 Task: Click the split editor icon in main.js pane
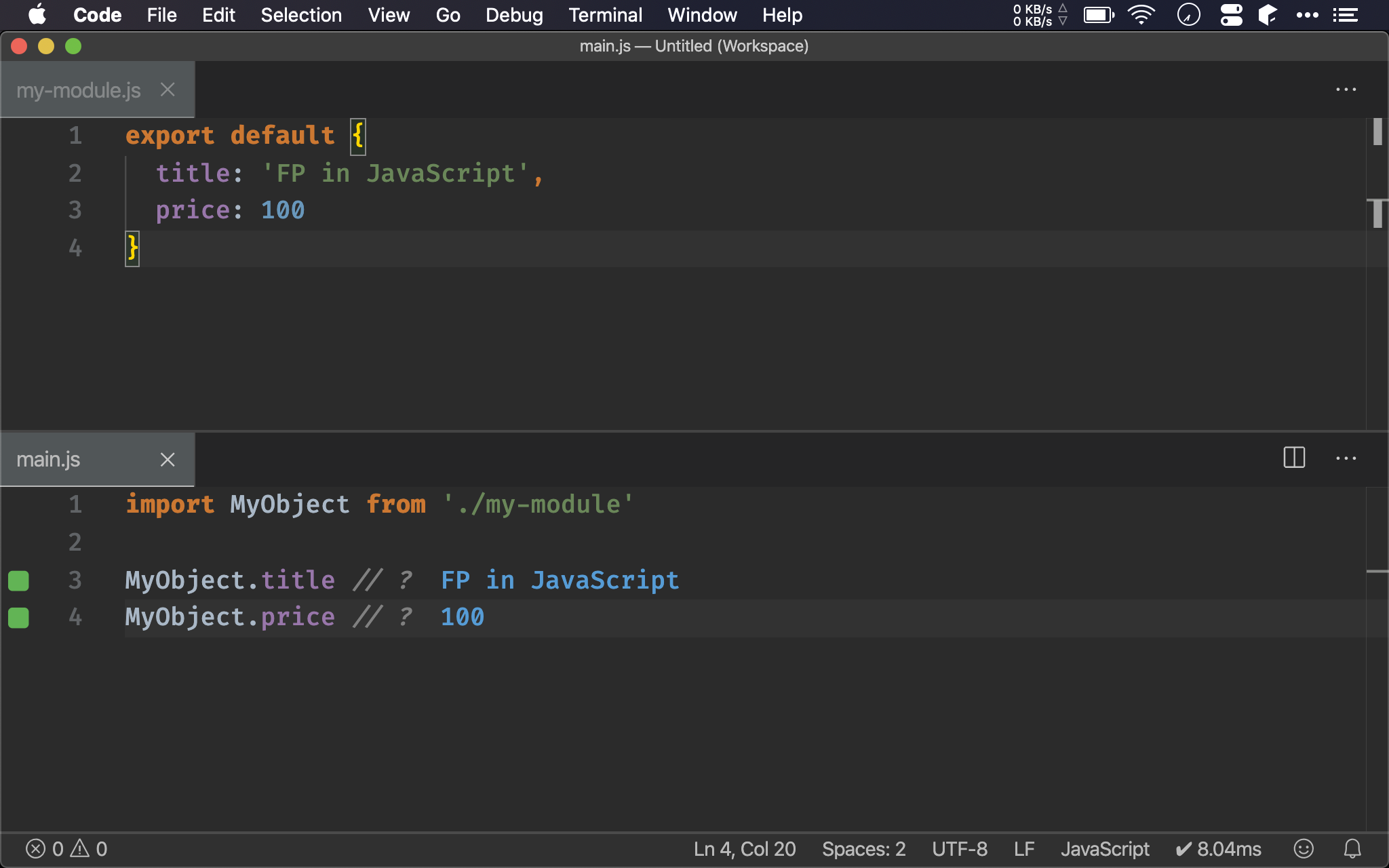(1294, 458)
